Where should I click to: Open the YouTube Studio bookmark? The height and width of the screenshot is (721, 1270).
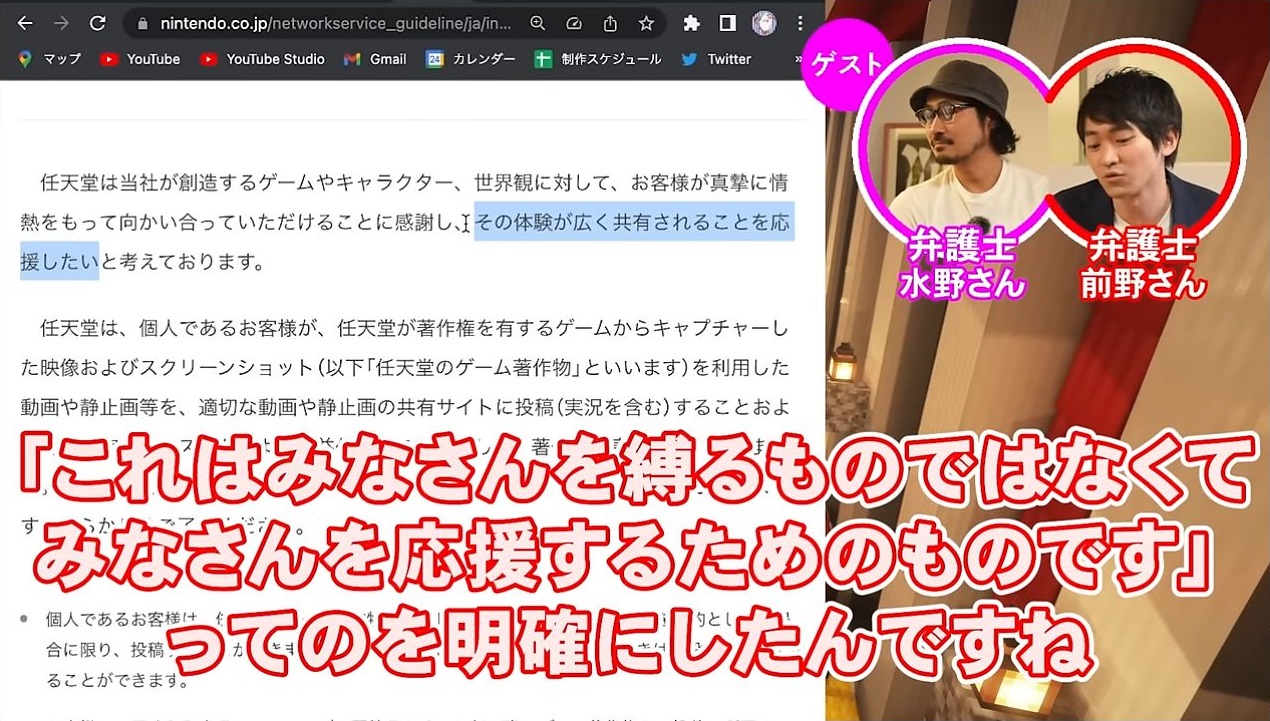[x=262, y=59]
